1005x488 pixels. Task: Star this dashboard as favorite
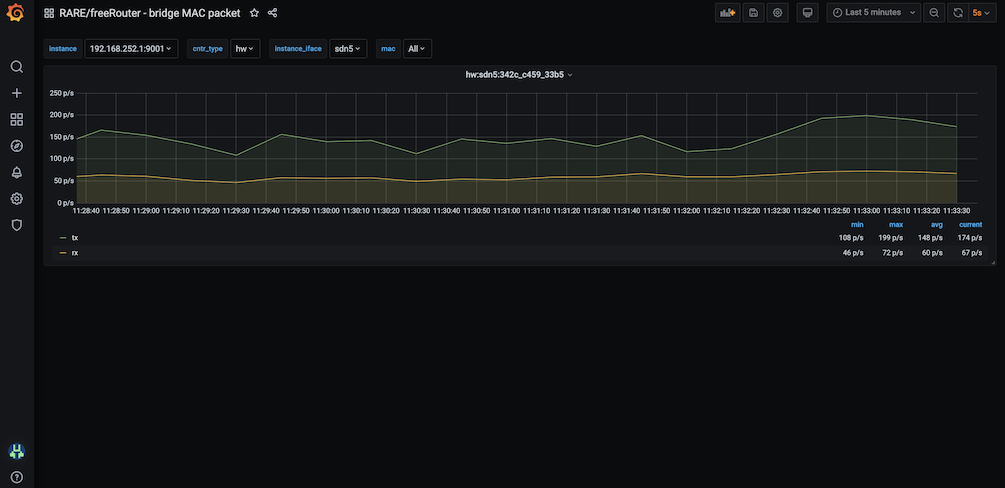click(254, 13)
